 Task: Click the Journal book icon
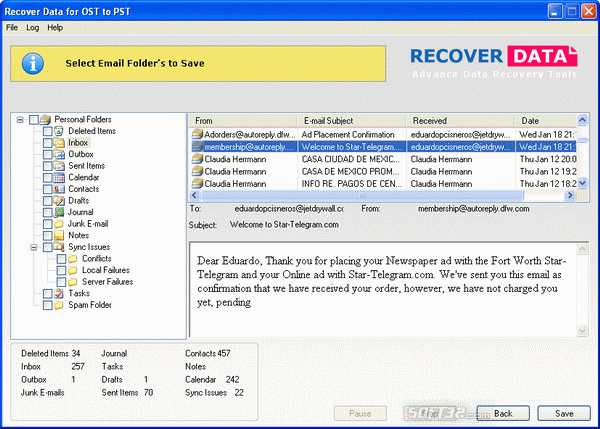(x=59, y=212)
